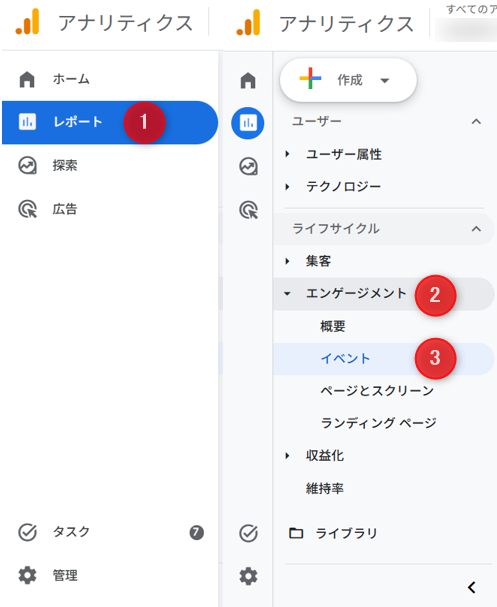
Task: Expand the 集客 tree arrow
Action: click(287, 261)
